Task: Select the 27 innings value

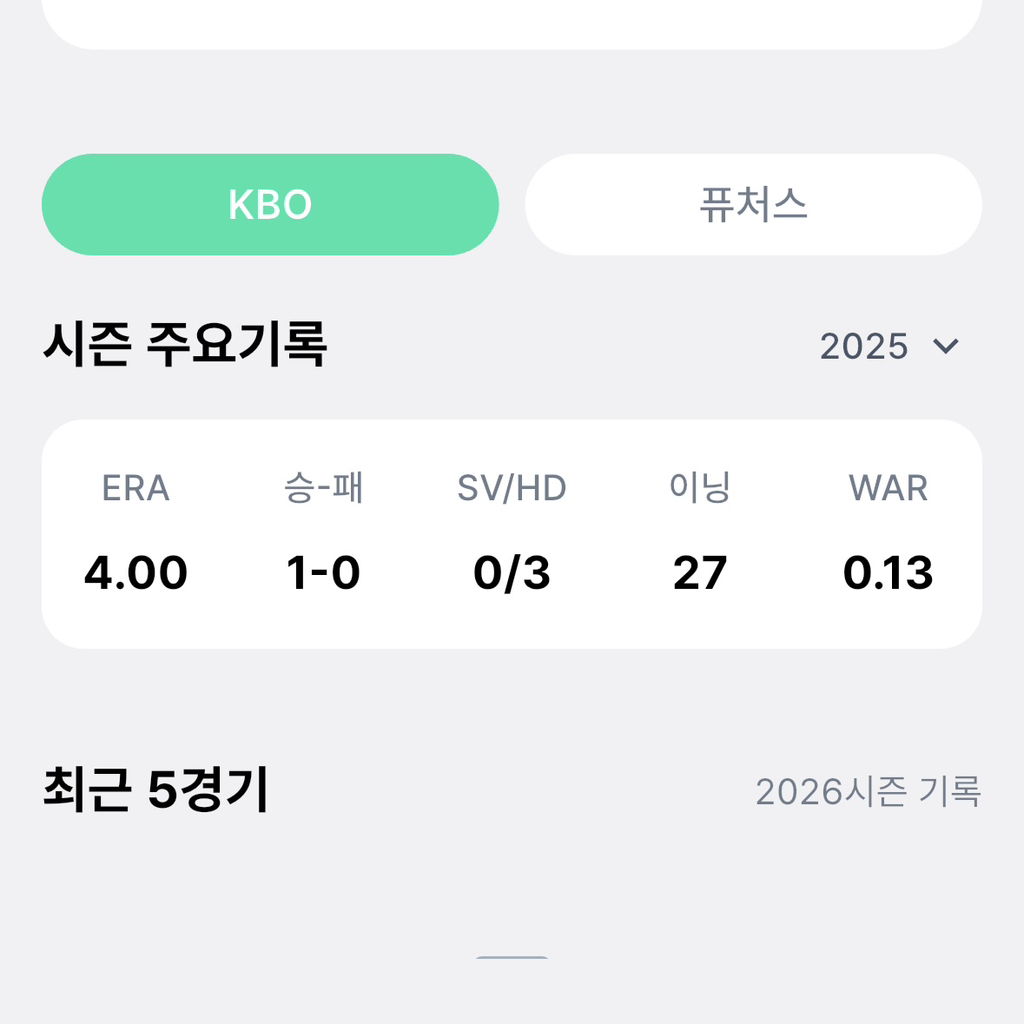Action: [x=700, y=573]
